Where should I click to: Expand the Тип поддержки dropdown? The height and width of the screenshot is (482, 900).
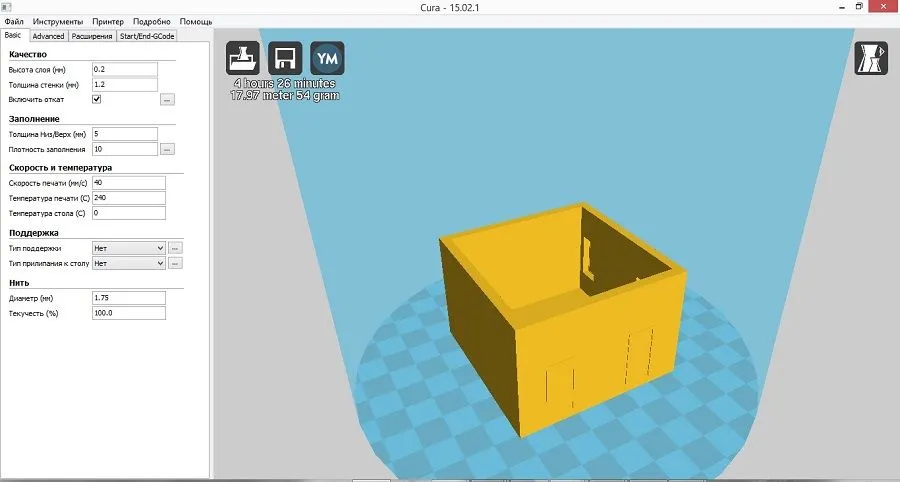(x=128, y=247)
